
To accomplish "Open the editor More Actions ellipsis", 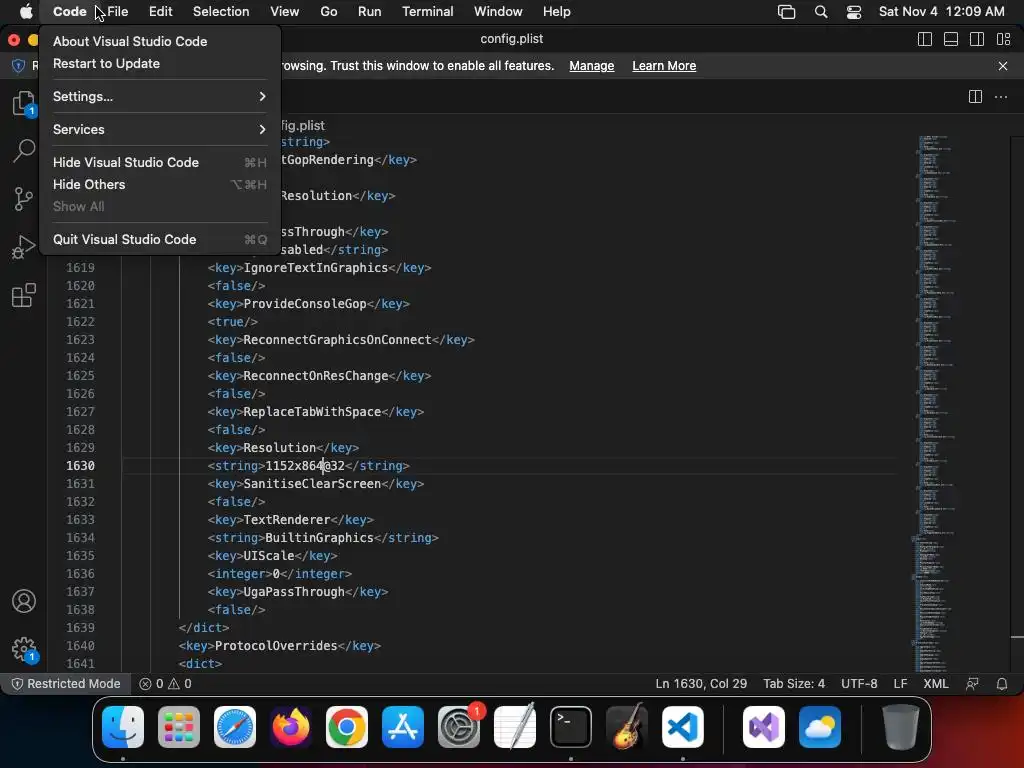I will pos(1000,97).
